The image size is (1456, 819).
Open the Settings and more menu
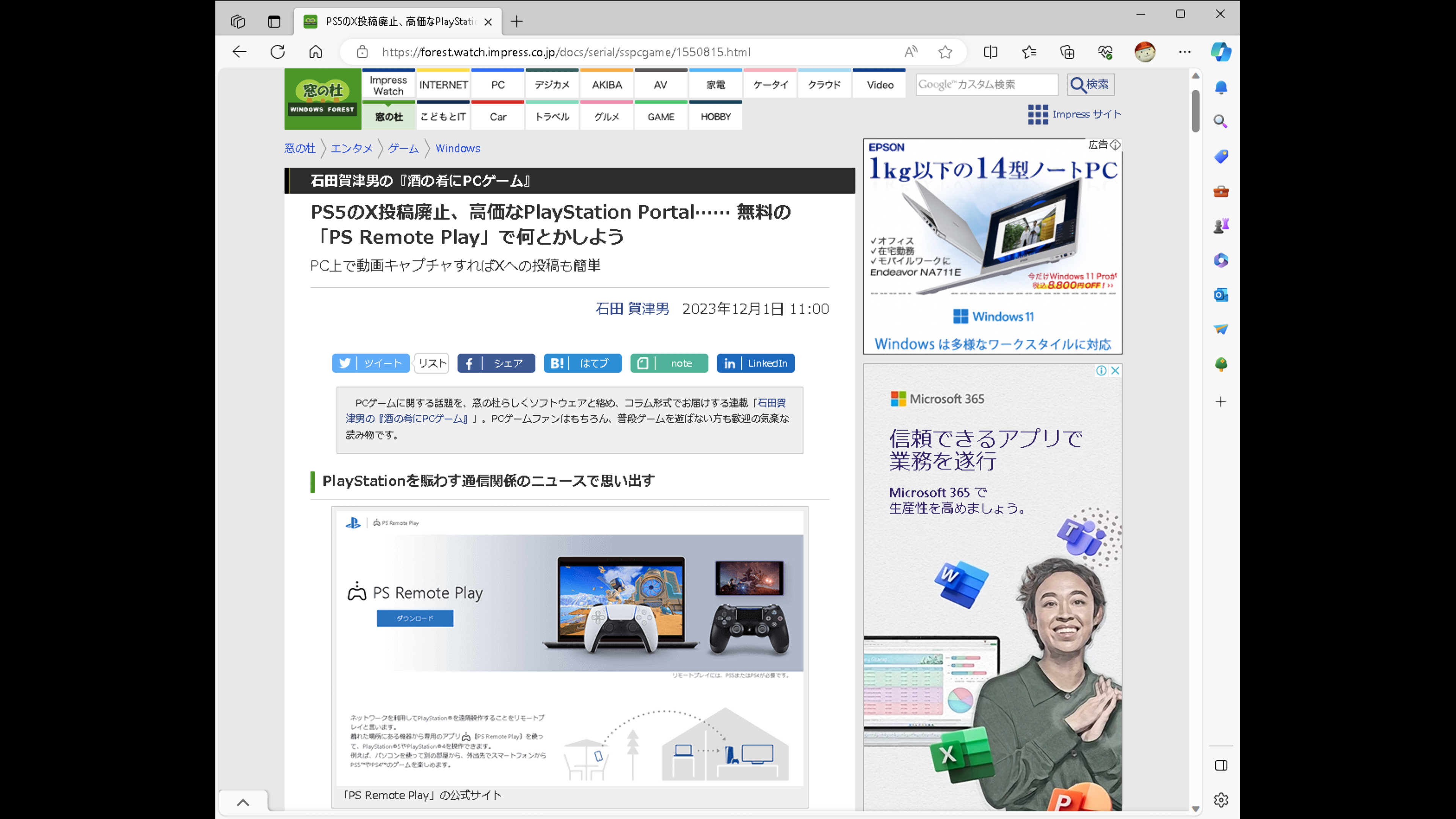click(1185, 52)
